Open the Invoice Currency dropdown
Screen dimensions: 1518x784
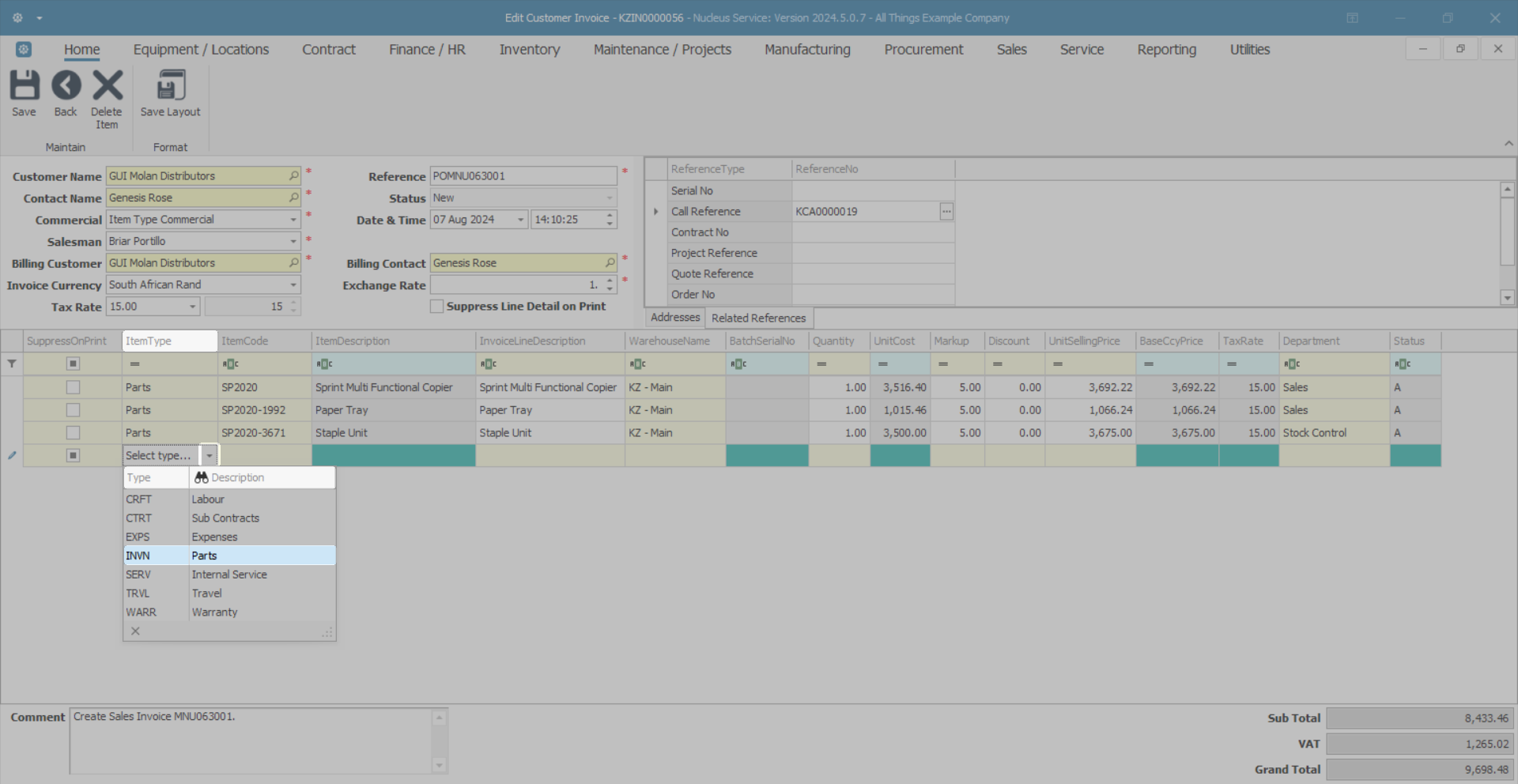(293, 285)
